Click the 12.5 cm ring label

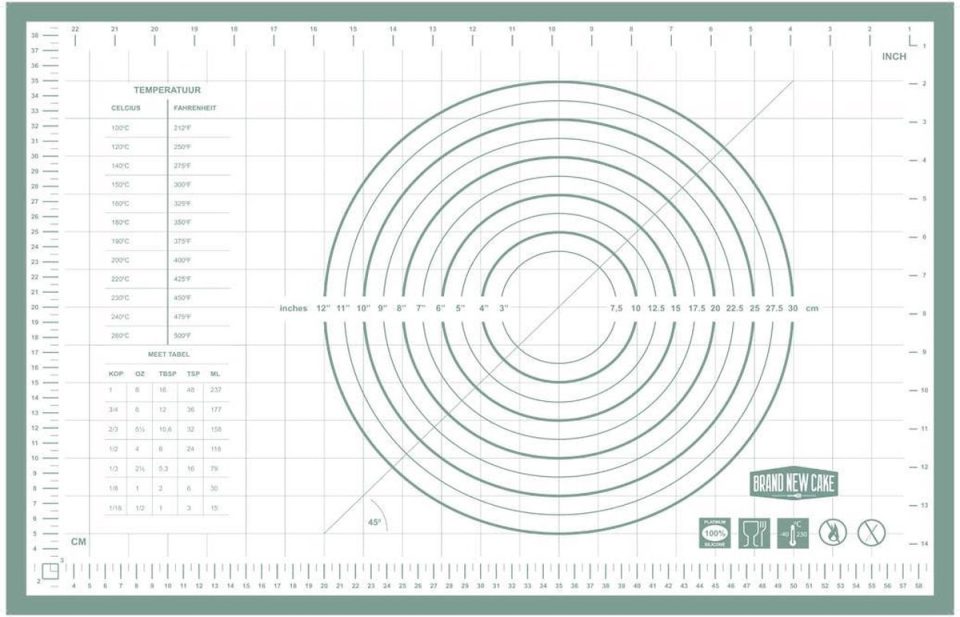point(656,308)
